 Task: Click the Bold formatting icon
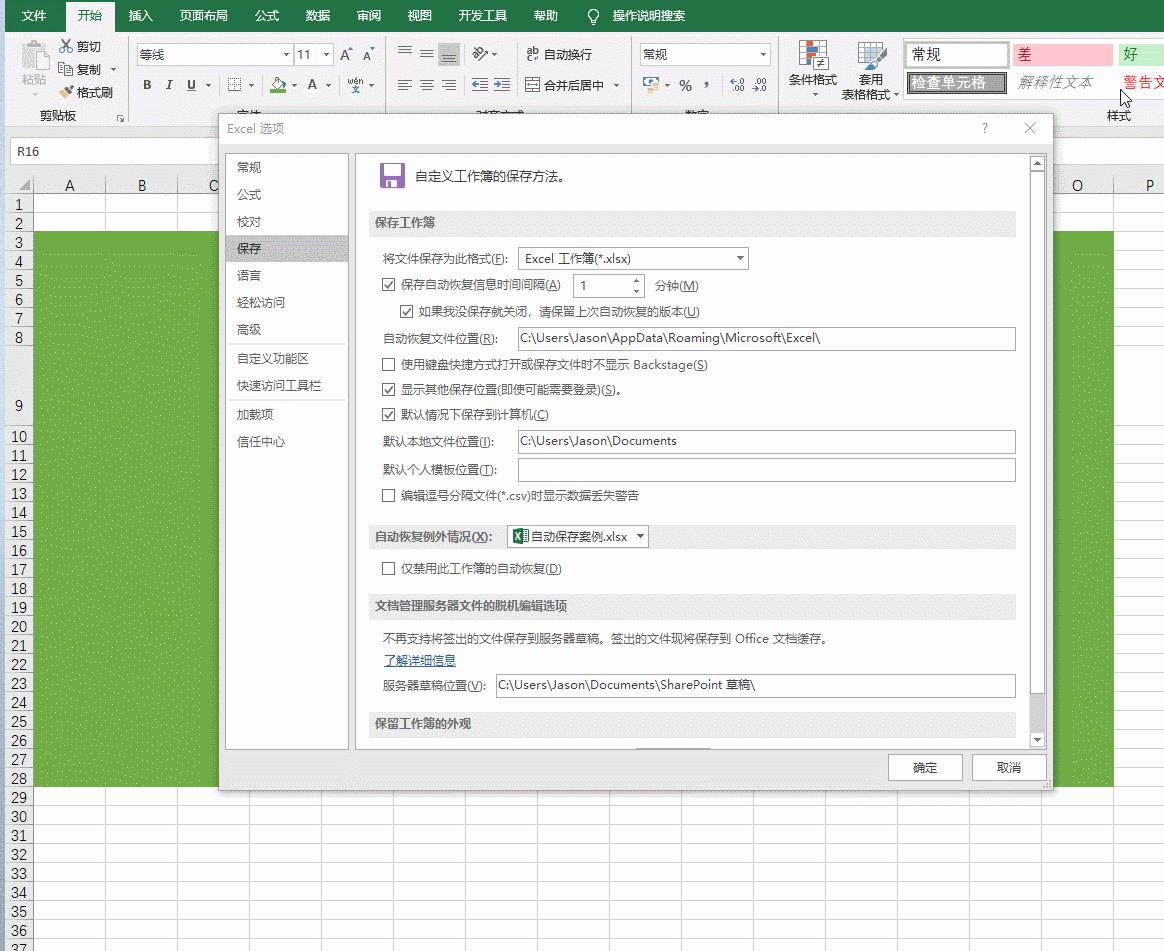147,85
